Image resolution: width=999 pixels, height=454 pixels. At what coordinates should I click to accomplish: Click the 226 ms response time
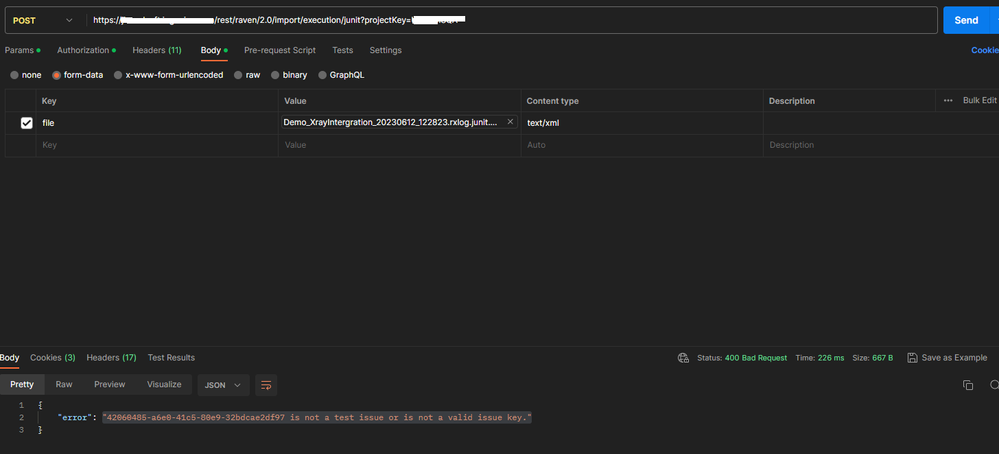tap(831, 358)
